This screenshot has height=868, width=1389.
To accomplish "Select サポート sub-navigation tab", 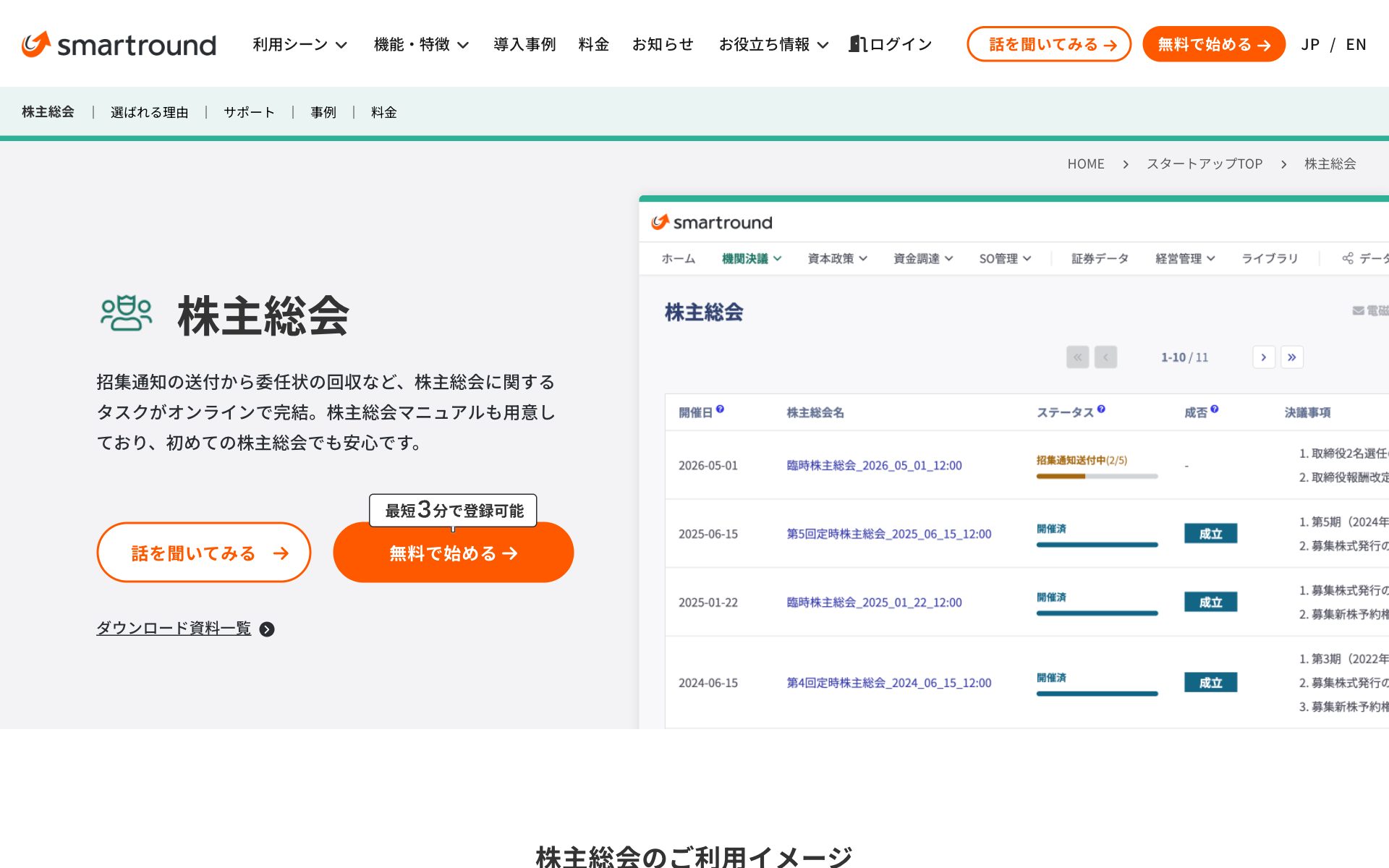I will point(250,112).
